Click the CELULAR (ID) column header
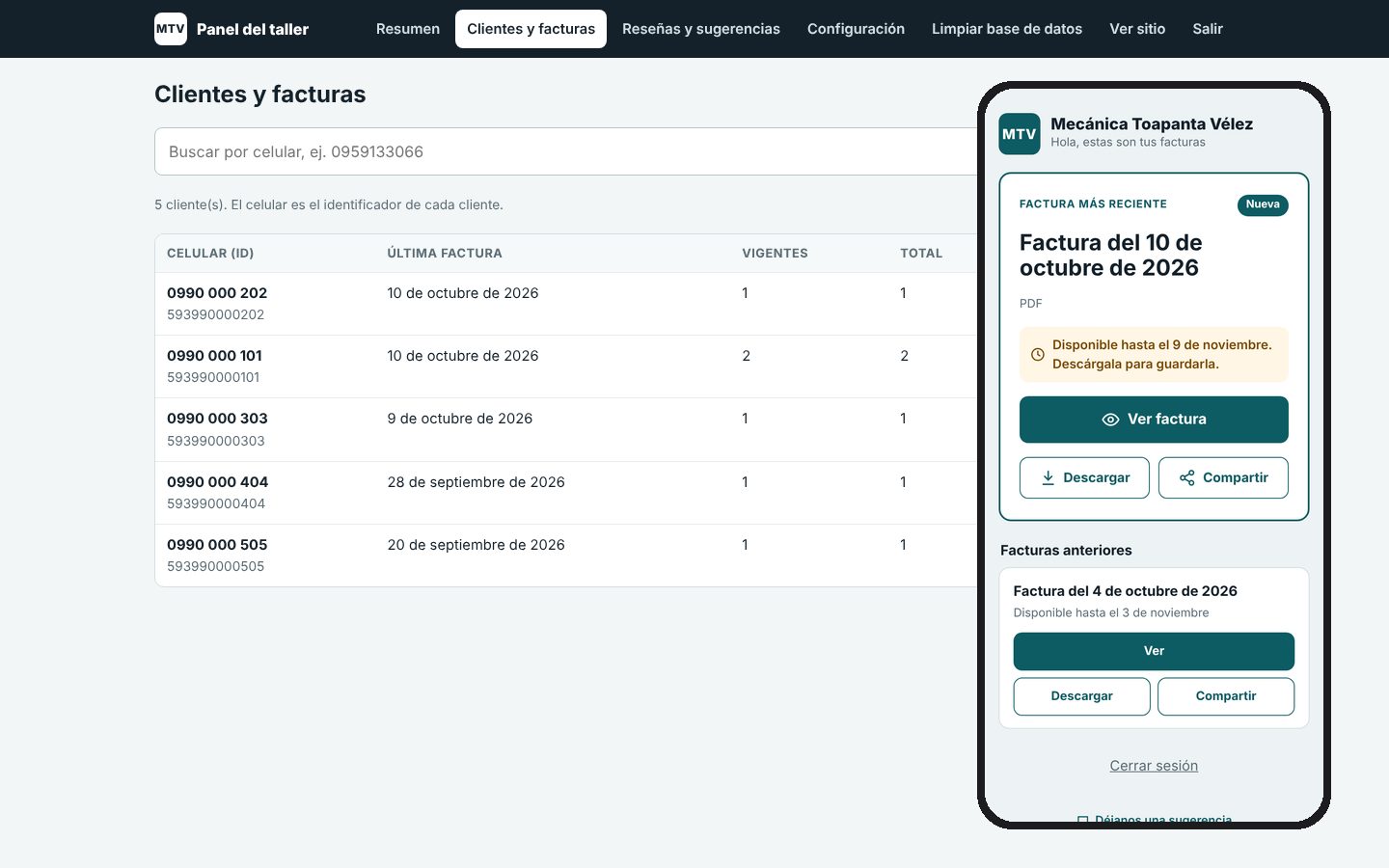 [210, 254]
